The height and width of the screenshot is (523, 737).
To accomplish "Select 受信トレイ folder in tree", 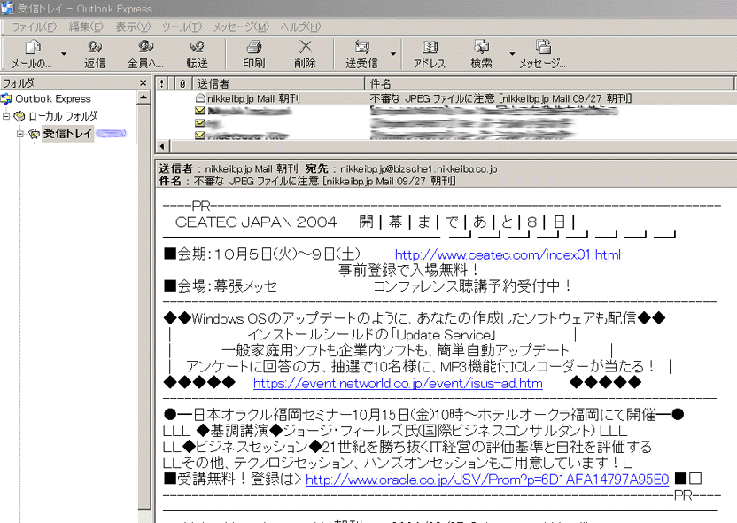I will (67, 134).
